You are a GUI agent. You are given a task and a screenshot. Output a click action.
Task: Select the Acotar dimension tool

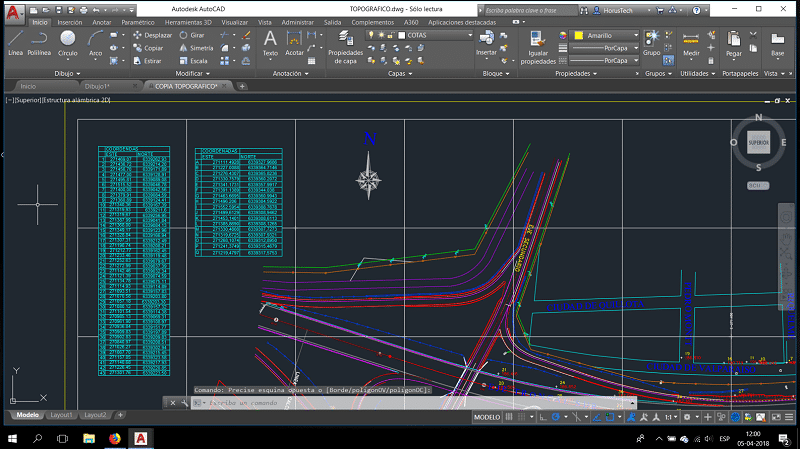pos(294,43)
